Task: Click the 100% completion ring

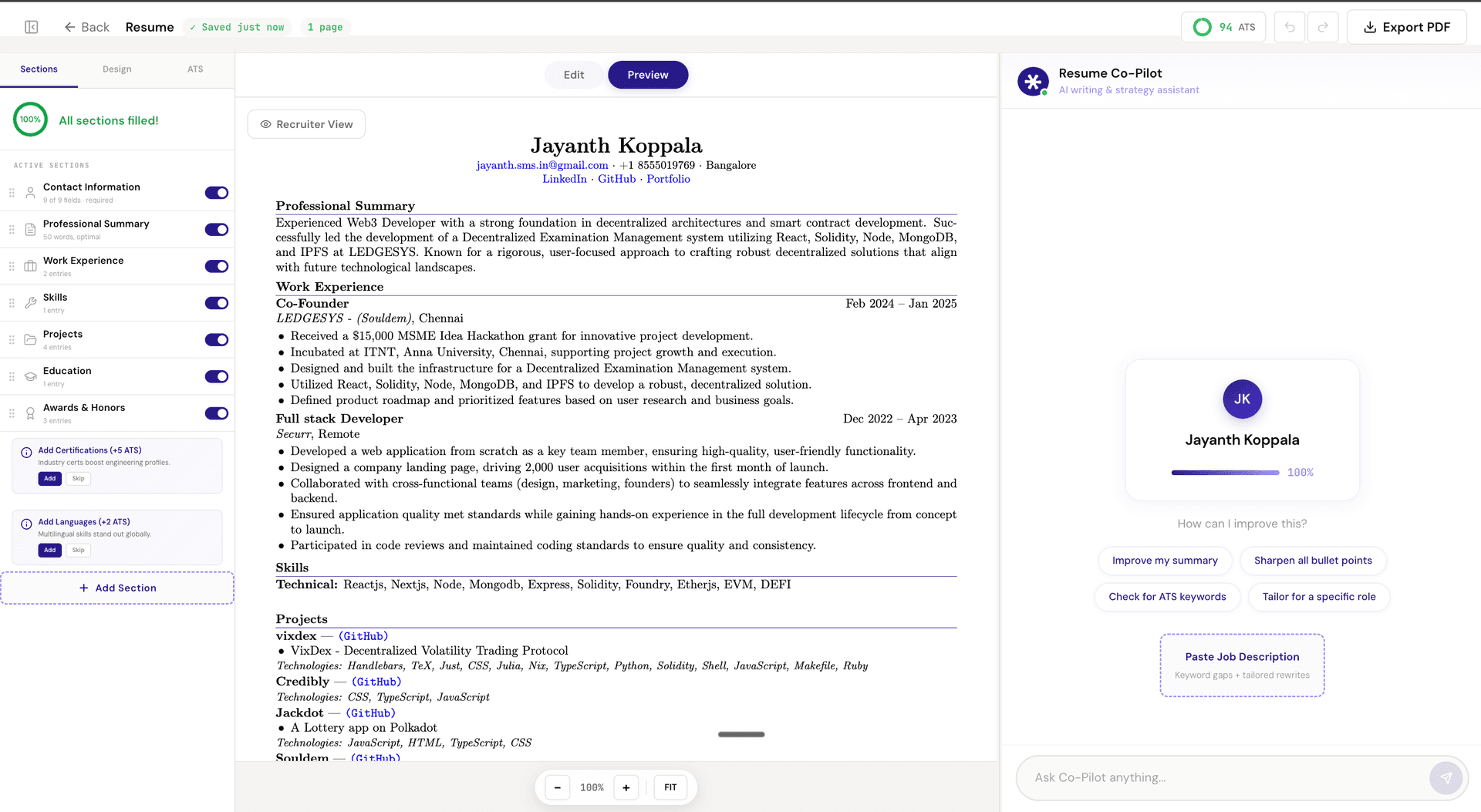Action: coord(30,120)
